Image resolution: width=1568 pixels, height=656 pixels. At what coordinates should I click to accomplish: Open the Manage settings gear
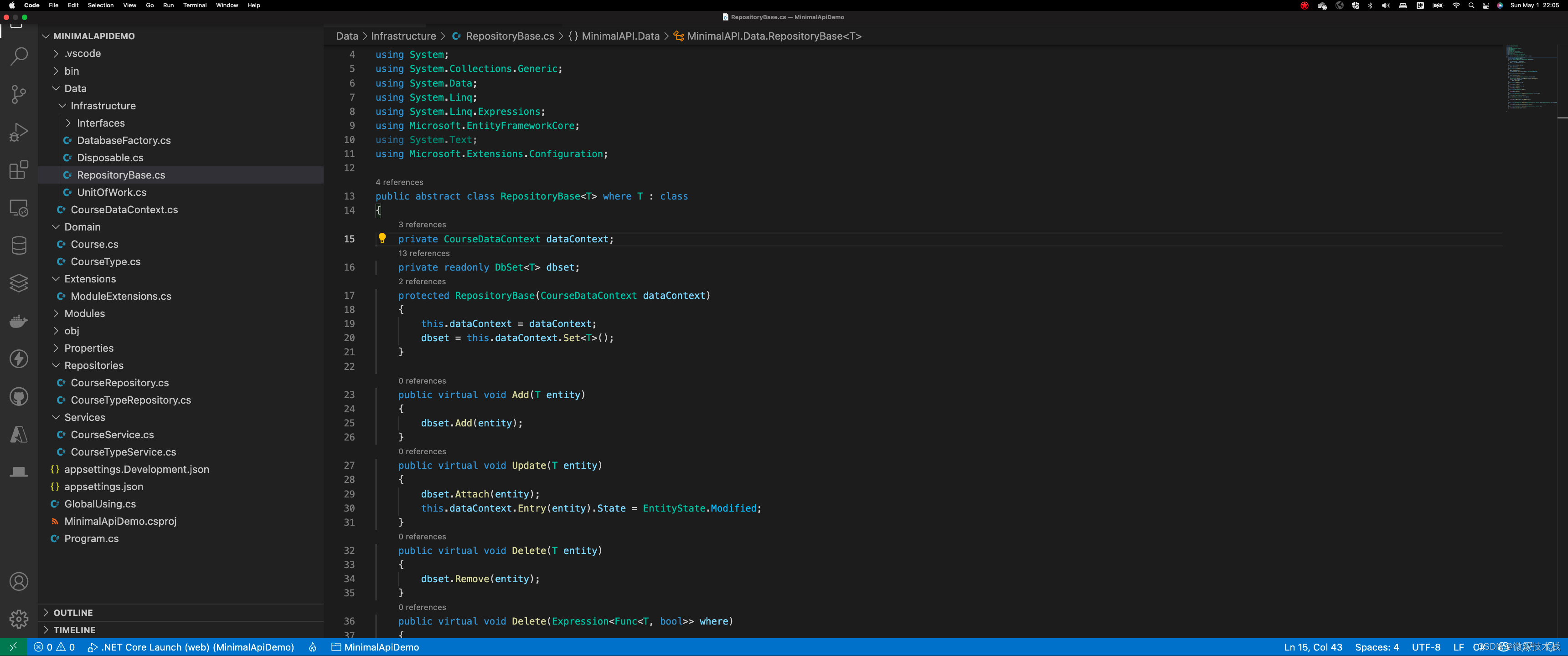point(19,619)
